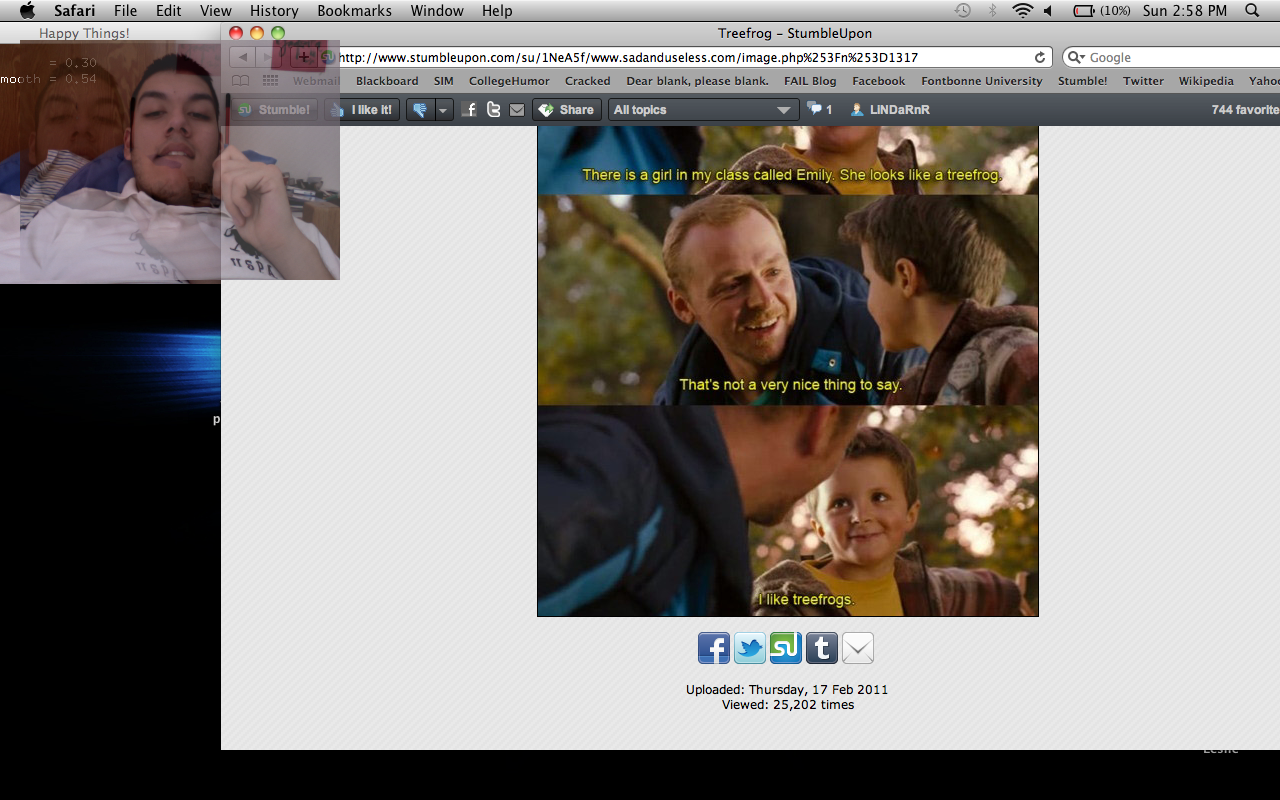This screenshot has width=1280, height=800.
Task: Share via the Twitter bird icon below the image
Action: 750,648
